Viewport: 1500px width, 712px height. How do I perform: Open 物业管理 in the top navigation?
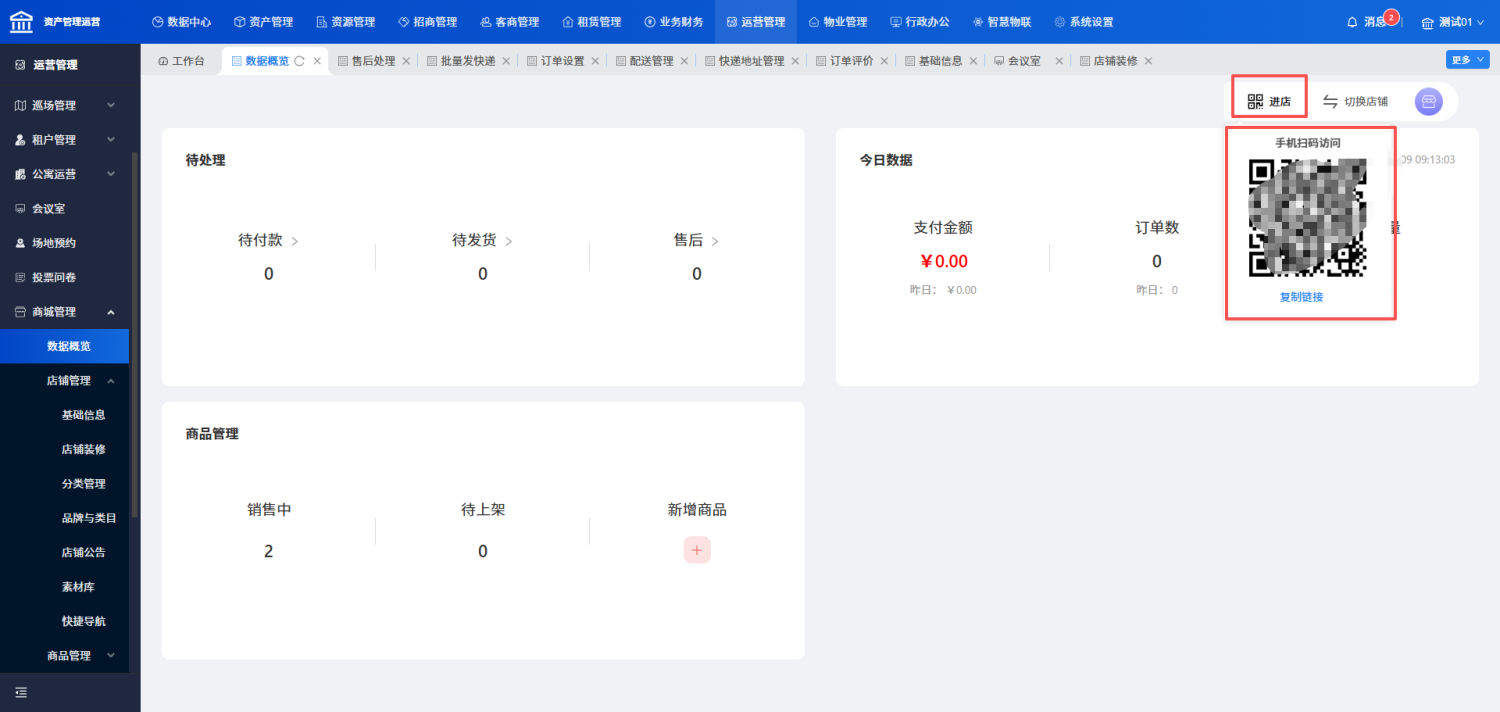837,22
